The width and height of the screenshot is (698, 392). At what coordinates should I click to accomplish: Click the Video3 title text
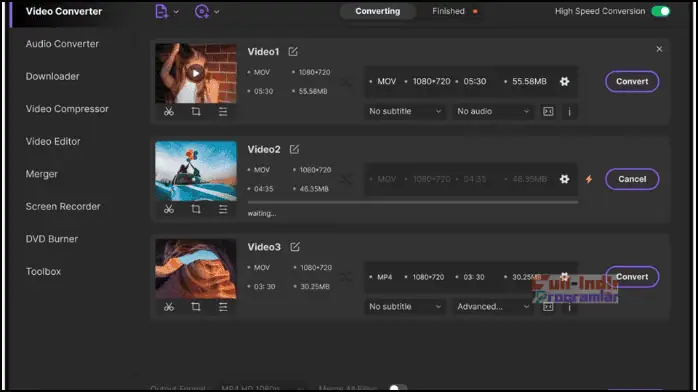click(x=264, y=247)
